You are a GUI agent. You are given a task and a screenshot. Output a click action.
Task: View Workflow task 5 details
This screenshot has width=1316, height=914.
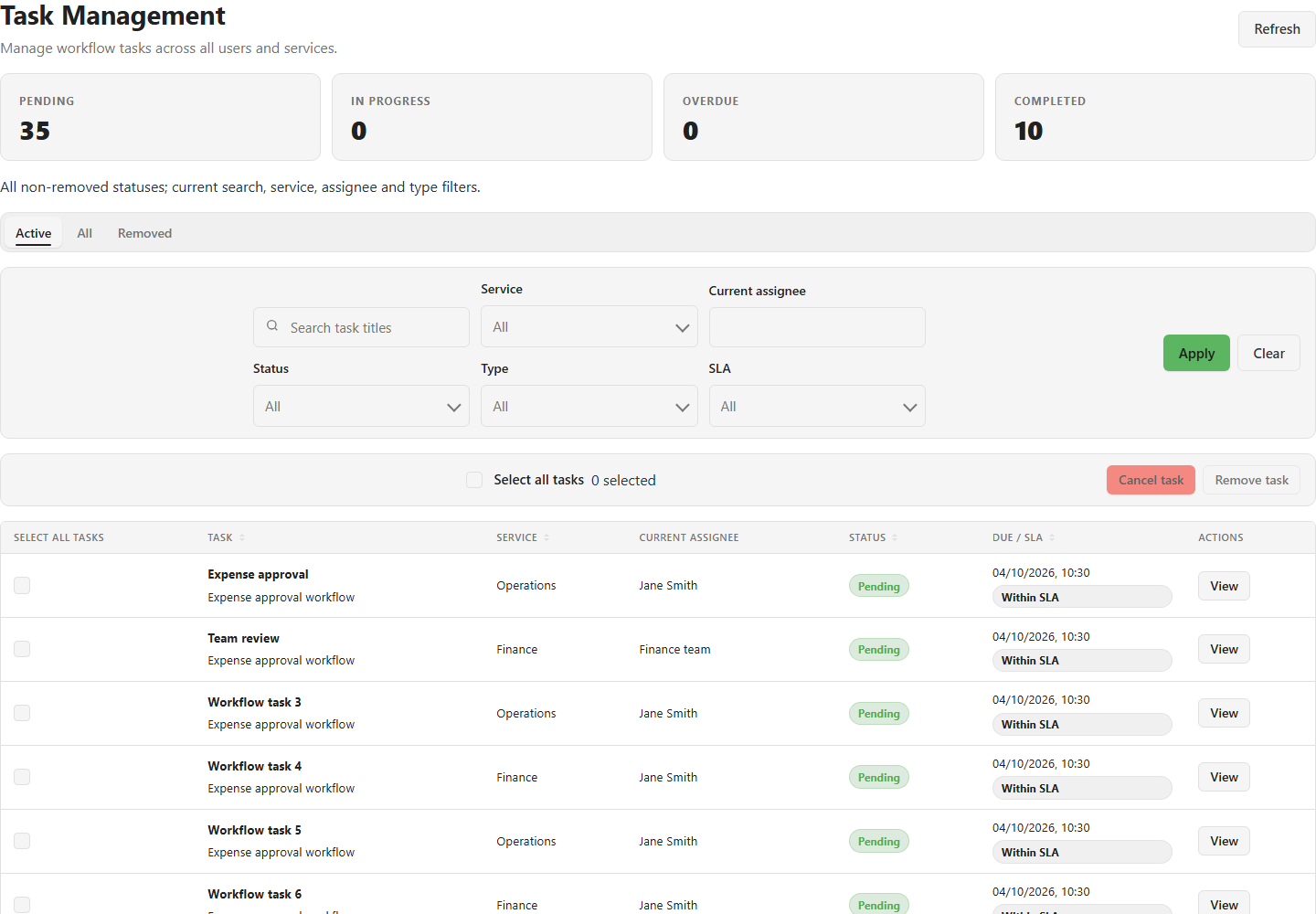click(x=1224, y=841)
